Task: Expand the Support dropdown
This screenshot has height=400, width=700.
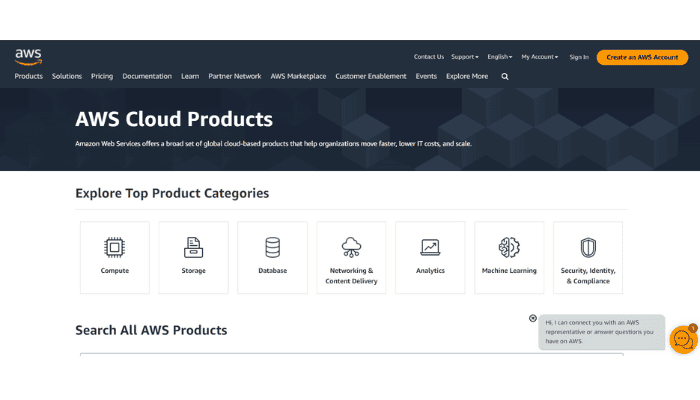Action: pos(465,57)
